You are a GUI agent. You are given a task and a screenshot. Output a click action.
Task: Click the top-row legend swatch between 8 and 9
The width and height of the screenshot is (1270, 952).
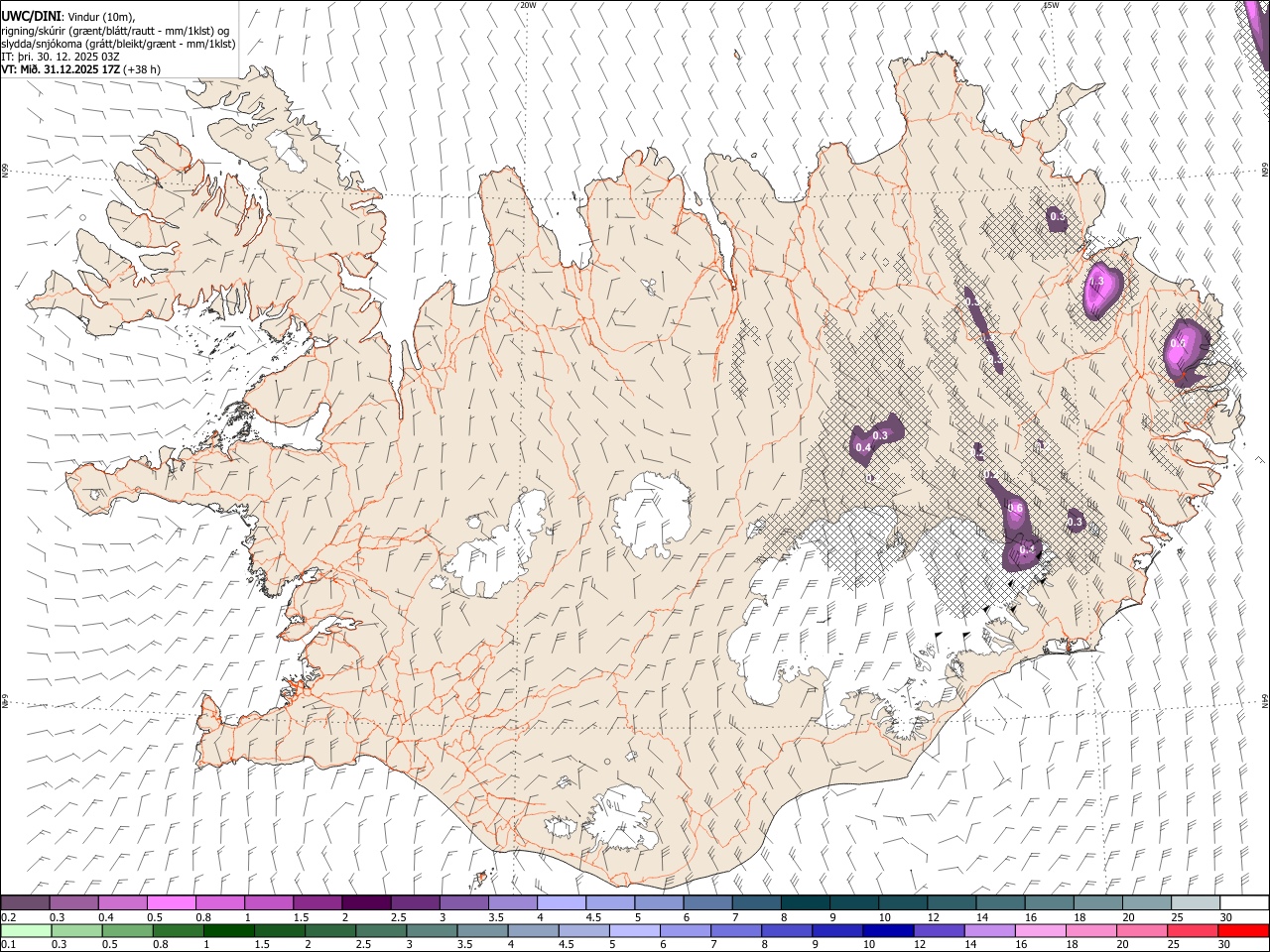pyautogui.click(x=805, y=902)
